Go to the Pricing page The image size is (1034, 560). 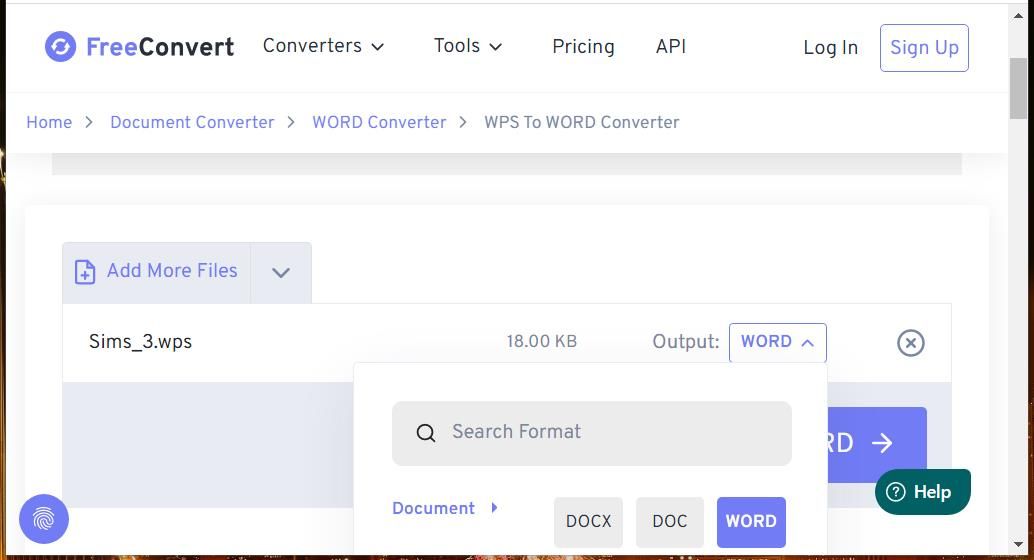coord(583,46)
